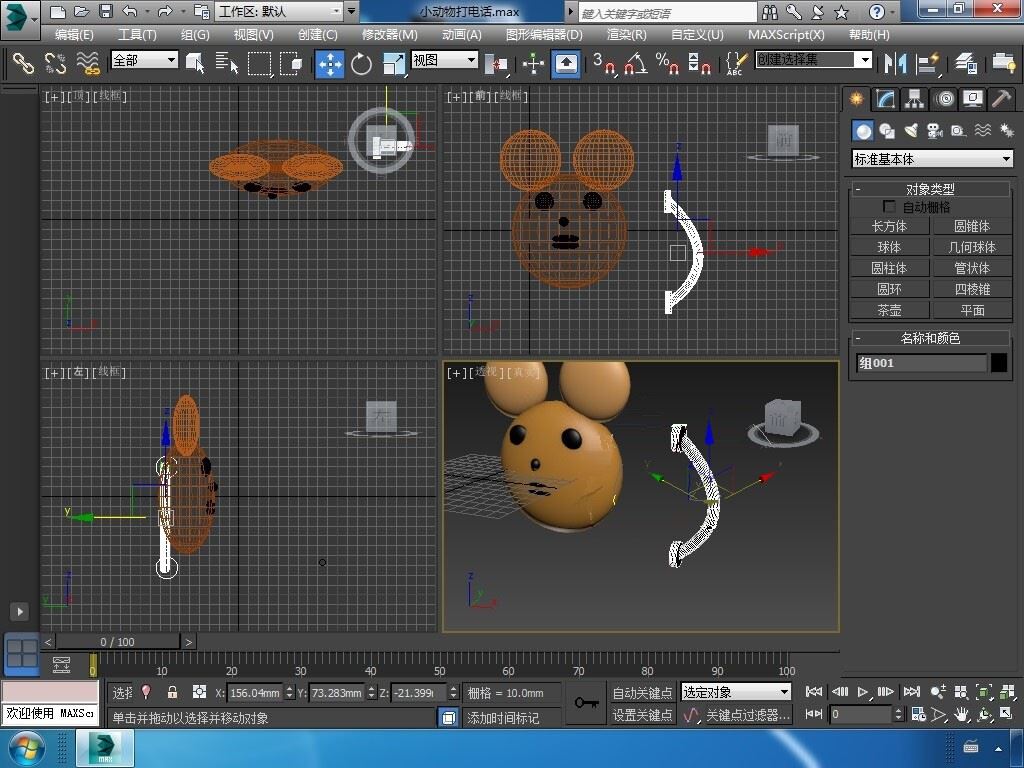
Task: Open the 图形编辑器(D) menu
Action: (544, 35)
